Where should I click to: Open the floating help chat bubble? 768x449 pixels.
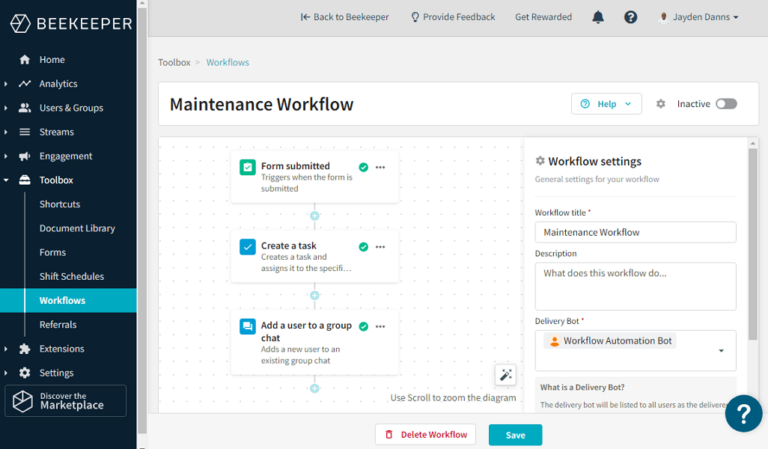pos(744,414)
